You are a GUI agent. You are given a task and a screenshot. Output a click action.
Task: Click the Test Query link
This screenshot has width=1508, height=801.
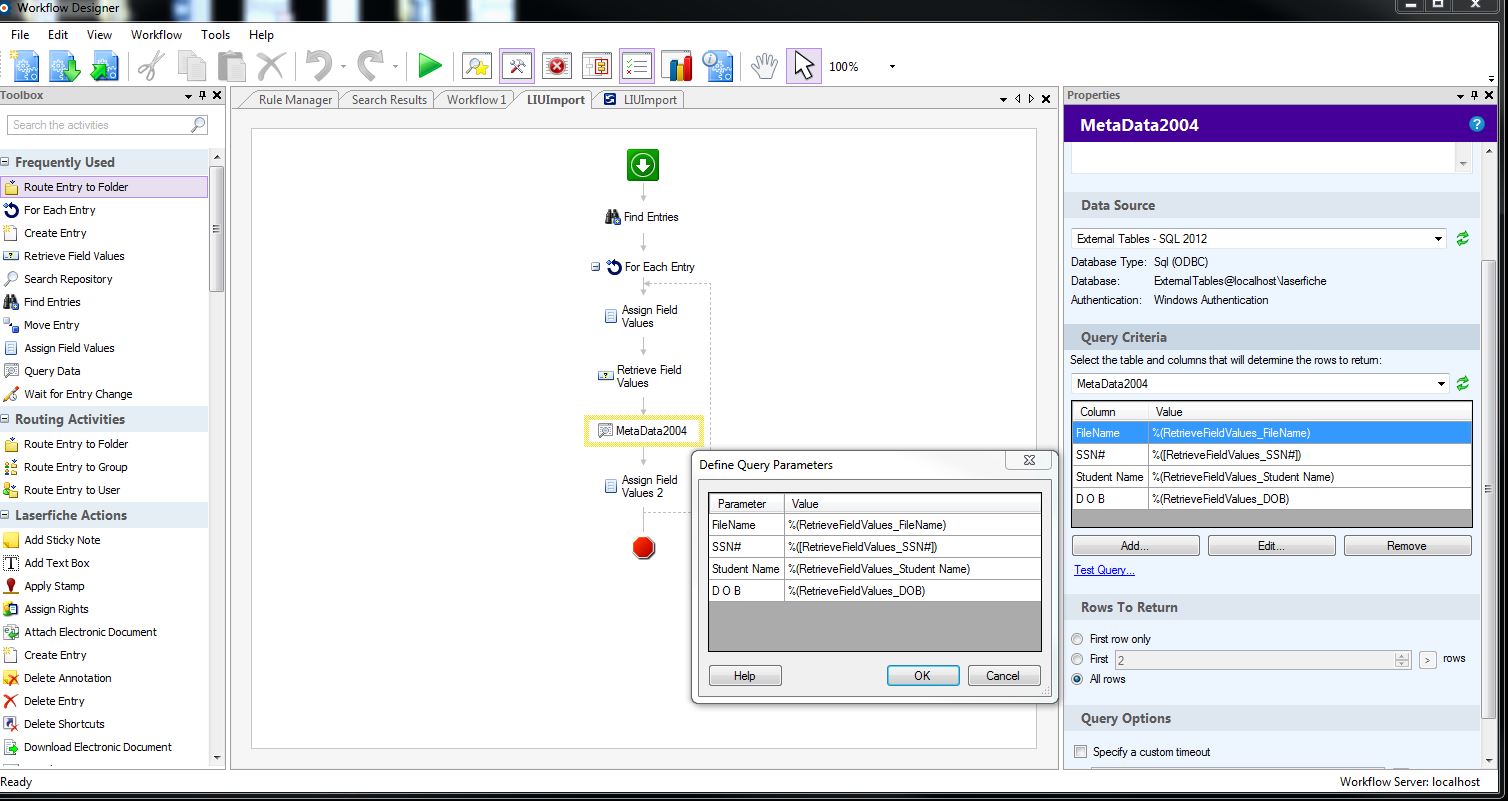pos(1104,570)
